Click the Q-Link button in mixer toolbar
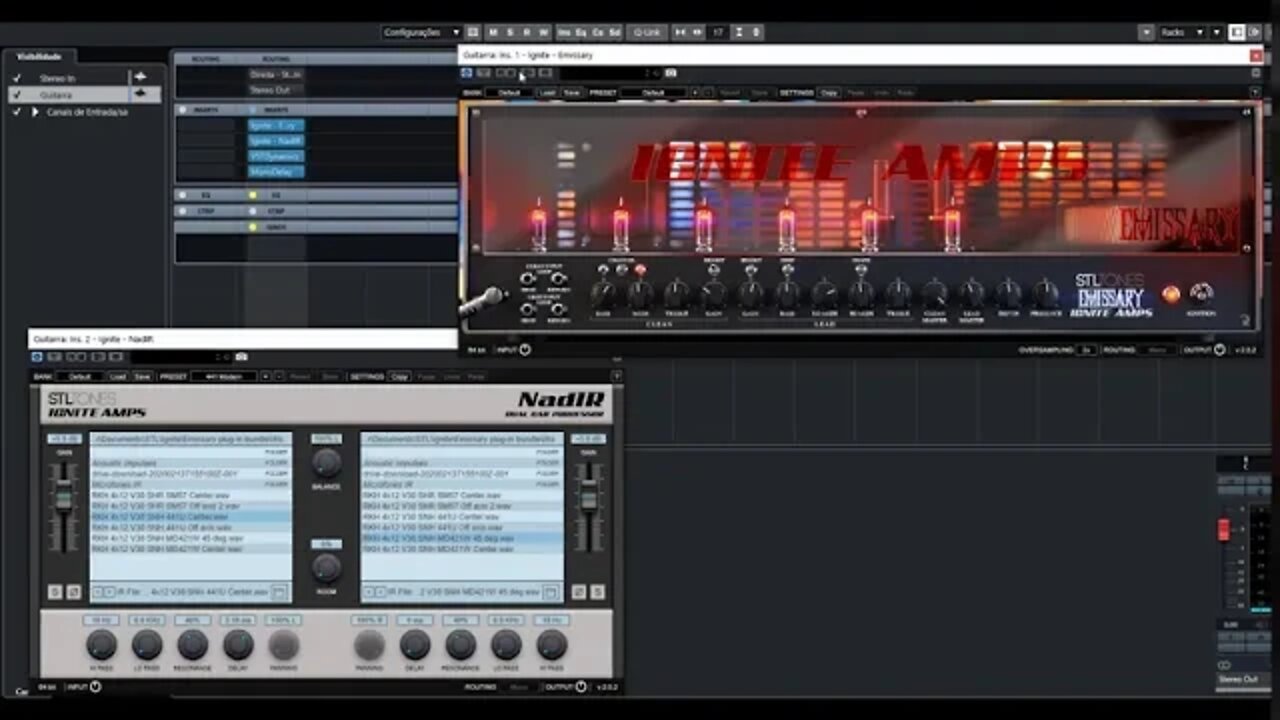 pos(647,32)
